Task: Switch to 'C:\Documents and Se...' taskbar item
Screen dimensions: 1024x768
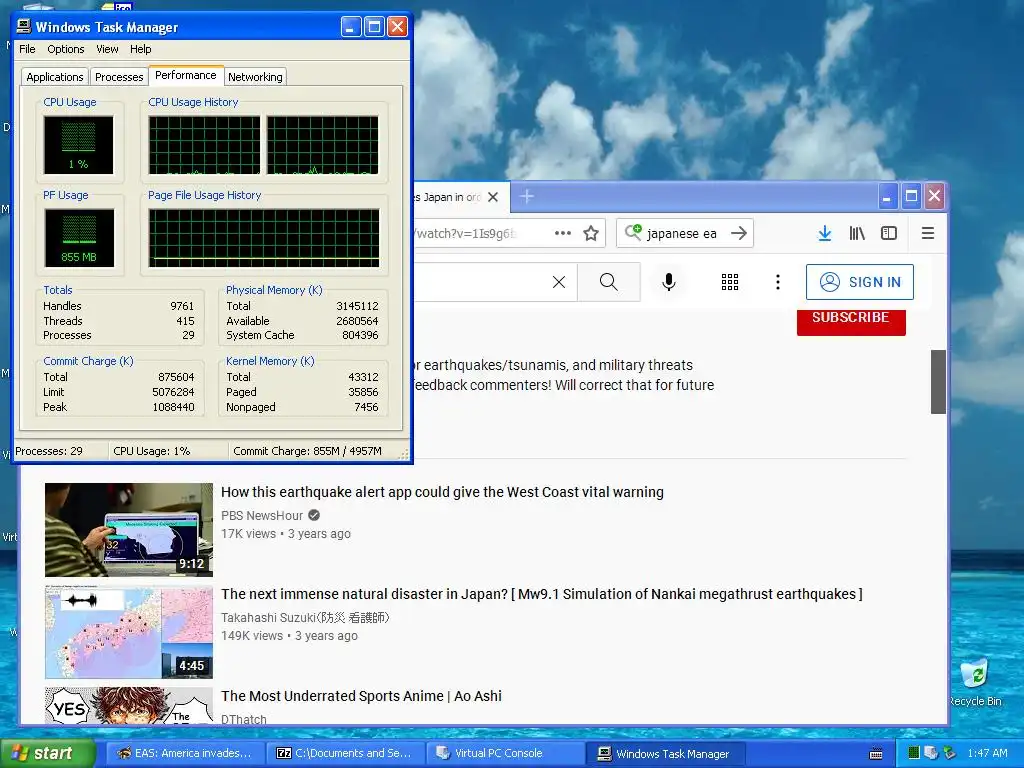Action: tap(345, 754)
